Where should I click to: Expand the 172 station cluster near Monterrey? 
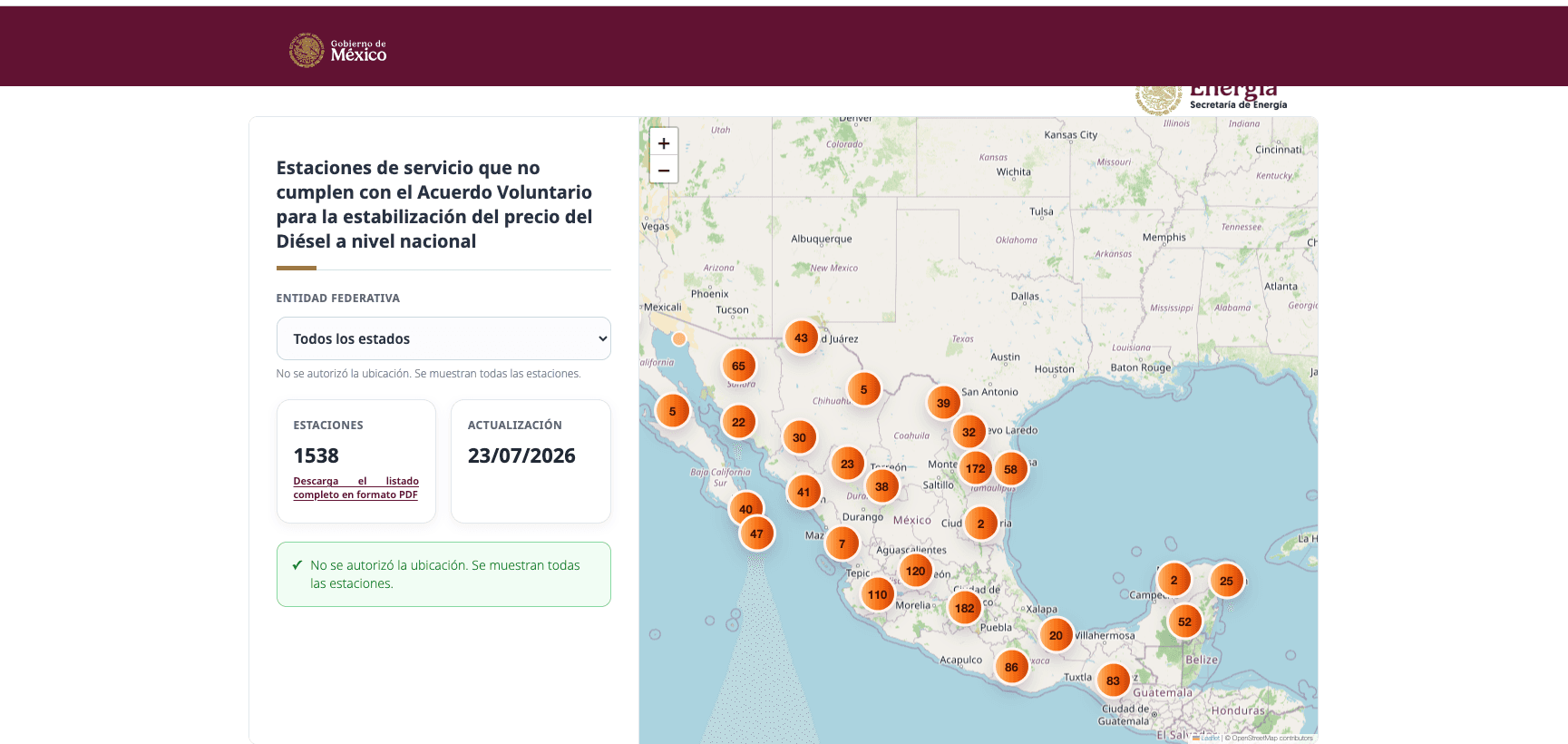975,469
